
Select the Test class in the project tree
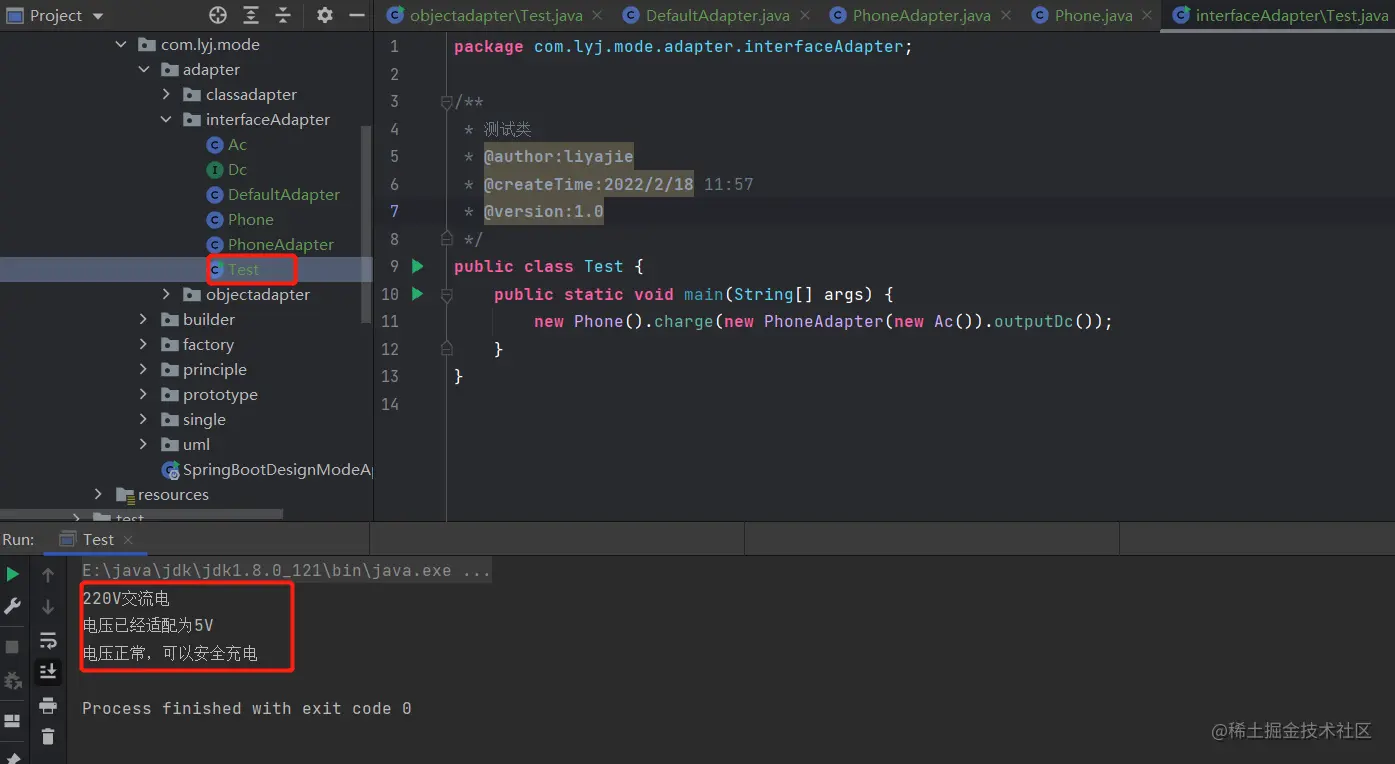(233, 269)
